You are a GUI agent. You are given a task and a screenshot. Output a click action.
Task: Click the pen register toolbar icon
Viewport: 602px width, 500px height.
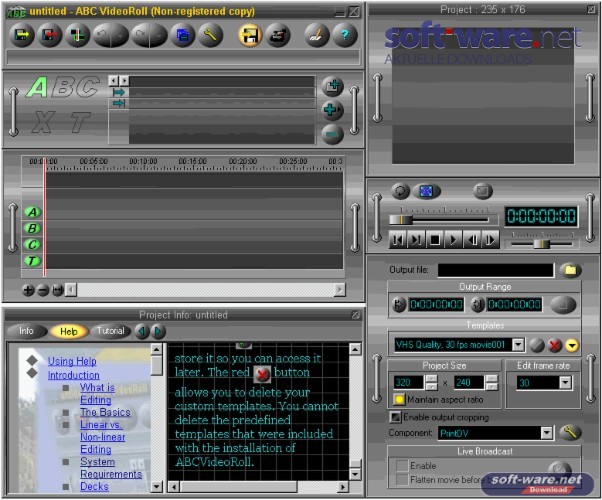317,35
